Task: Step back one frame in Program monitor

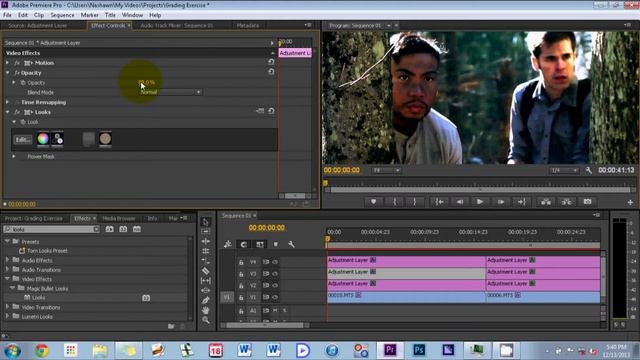Action: point(460,202)
